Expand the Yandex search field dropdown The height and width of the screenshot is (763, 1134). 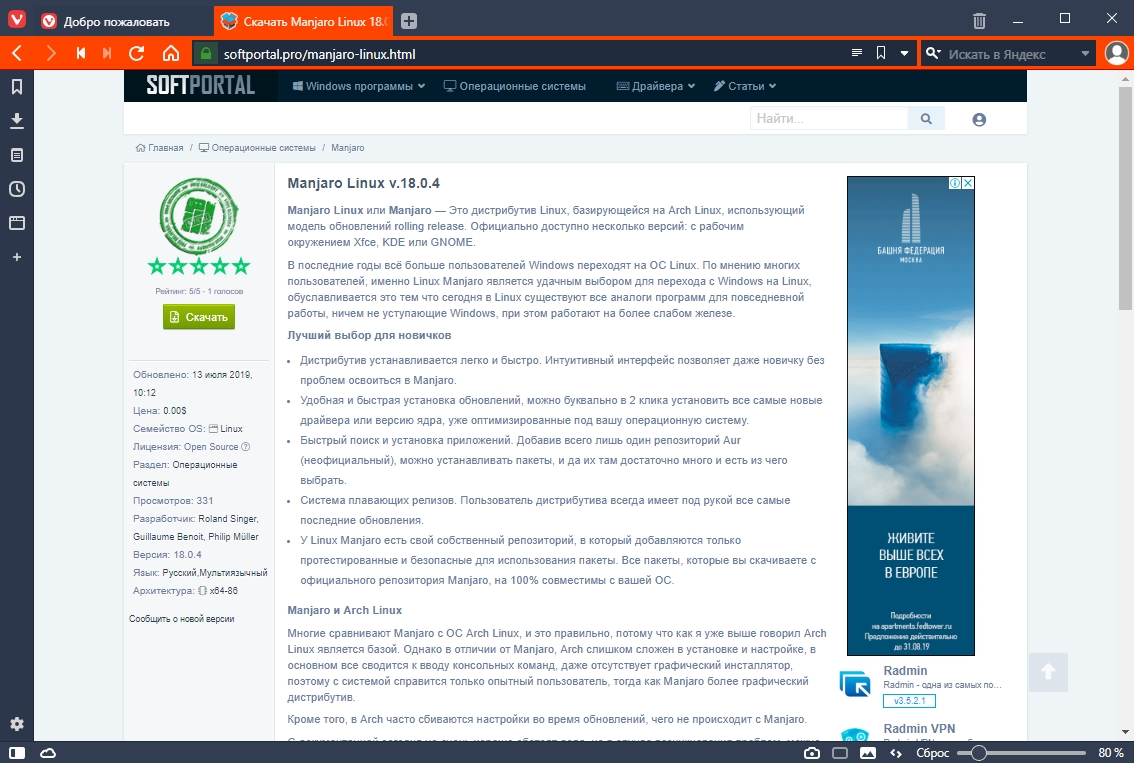[1085, 54]
